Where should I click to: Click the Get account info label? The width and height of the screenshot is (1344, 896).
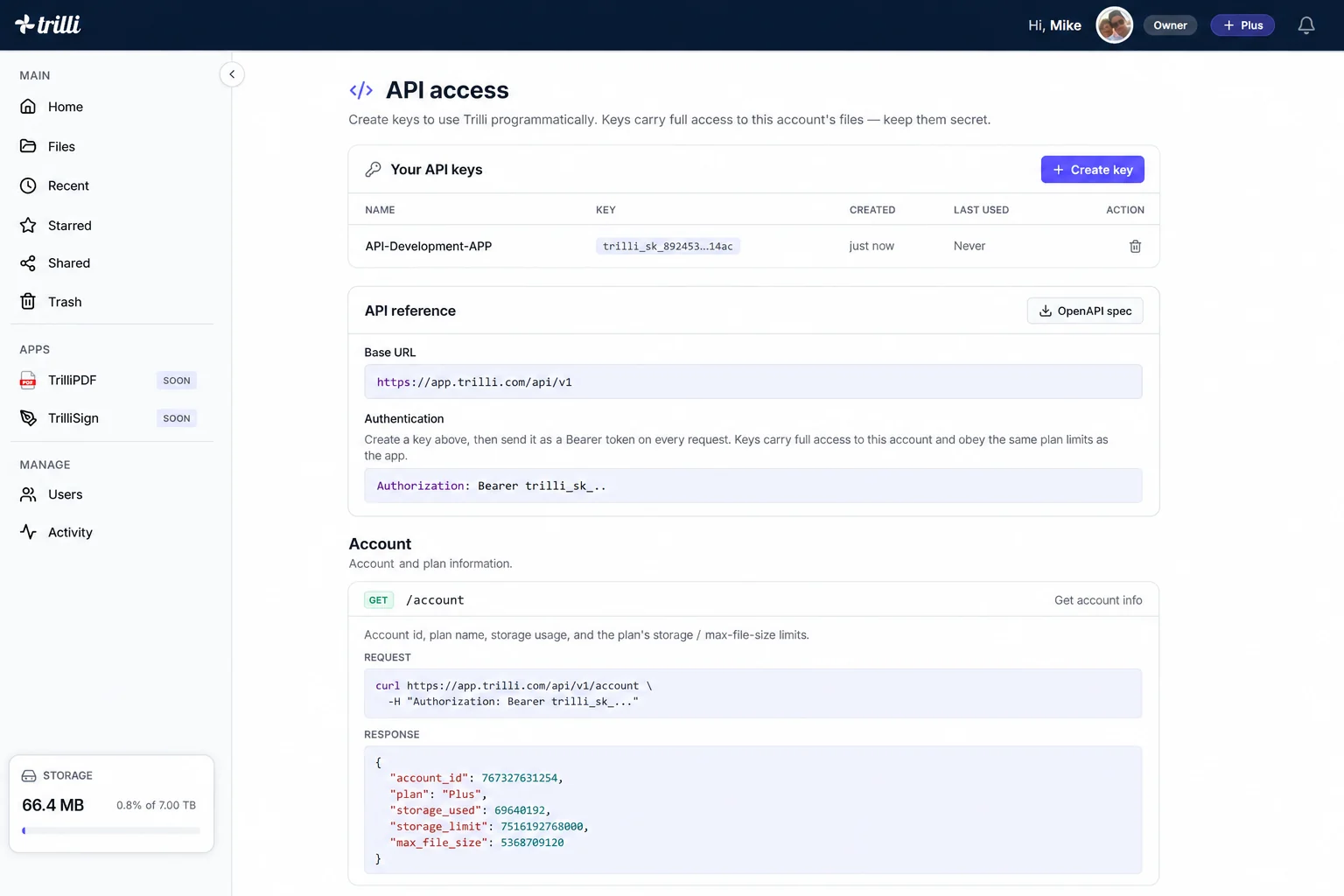tap(1098, 600)
